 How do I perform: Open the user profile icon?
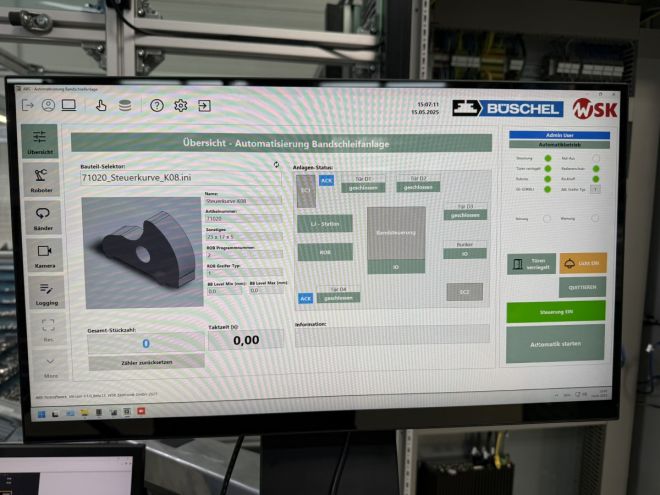click(48, 105)
